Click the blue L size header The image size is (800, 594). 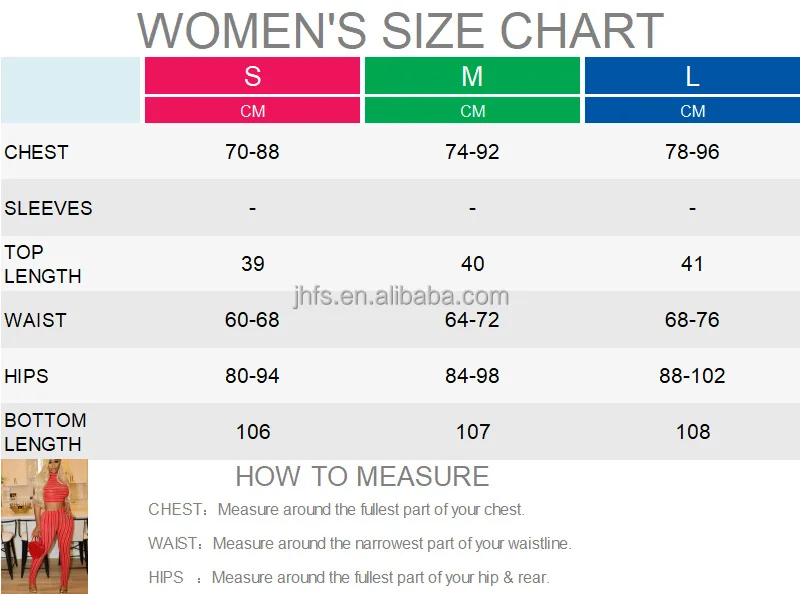point(692,76)
